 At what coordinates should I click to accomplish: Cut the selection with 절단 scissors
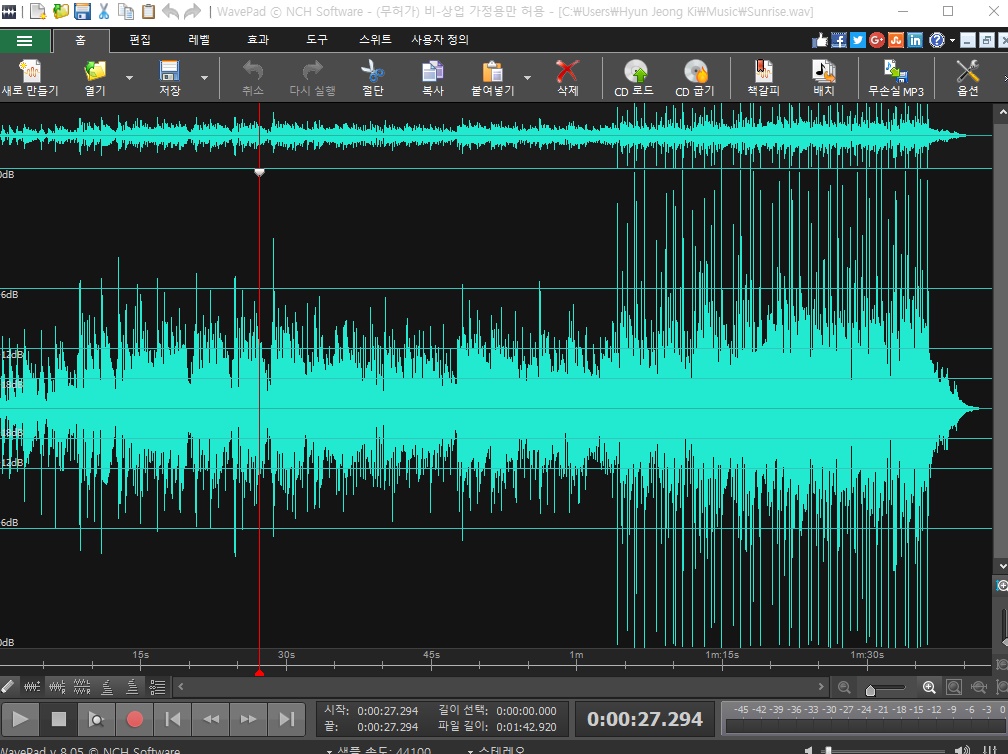point(372,78)
